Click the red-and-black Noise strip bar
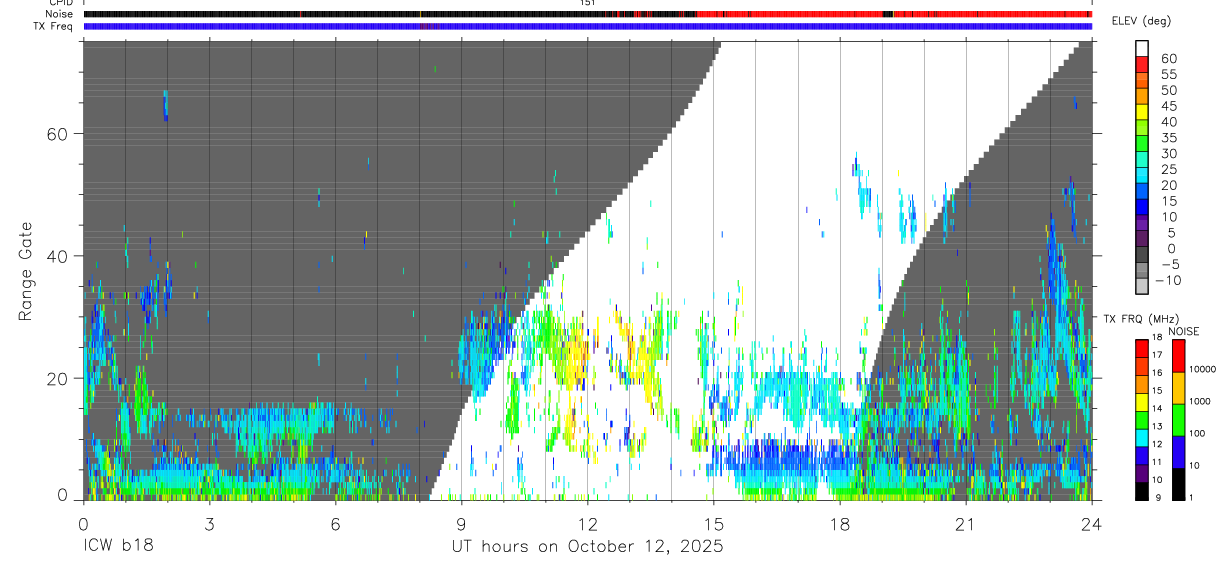The width and height of the screenshot is (1228, 567). tap(587, 14)
